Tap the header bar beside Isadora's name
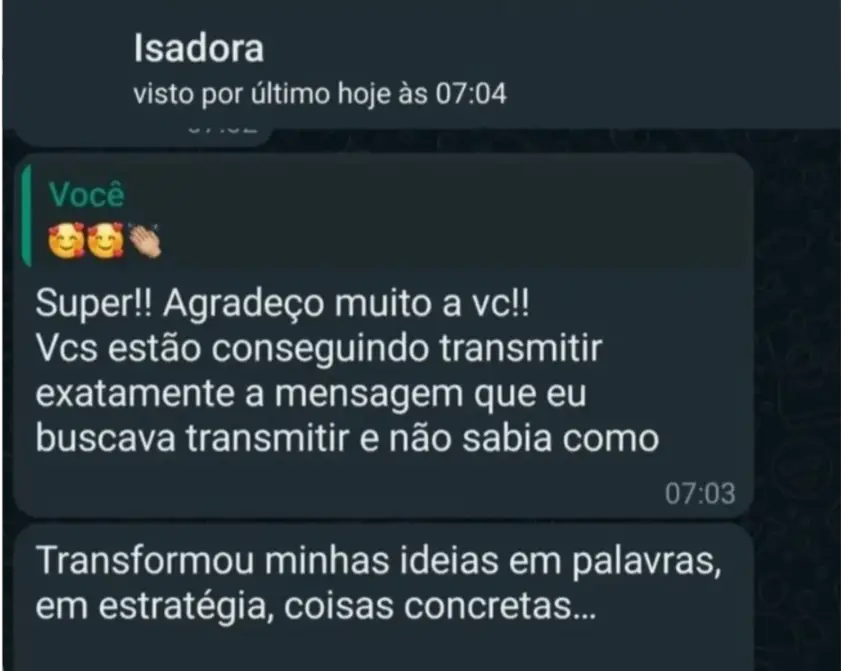 pyautogui.click(x=670, y=64)
